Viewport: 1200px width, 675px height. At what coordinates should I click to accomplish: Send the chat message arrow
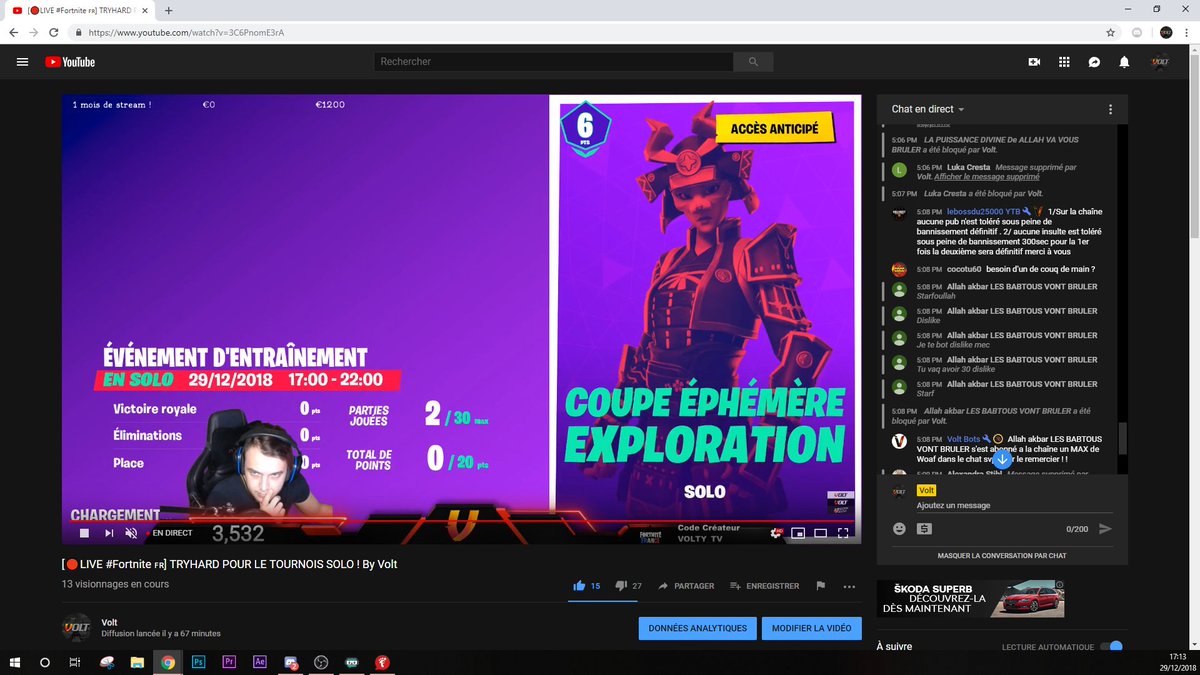[1105, 529]
